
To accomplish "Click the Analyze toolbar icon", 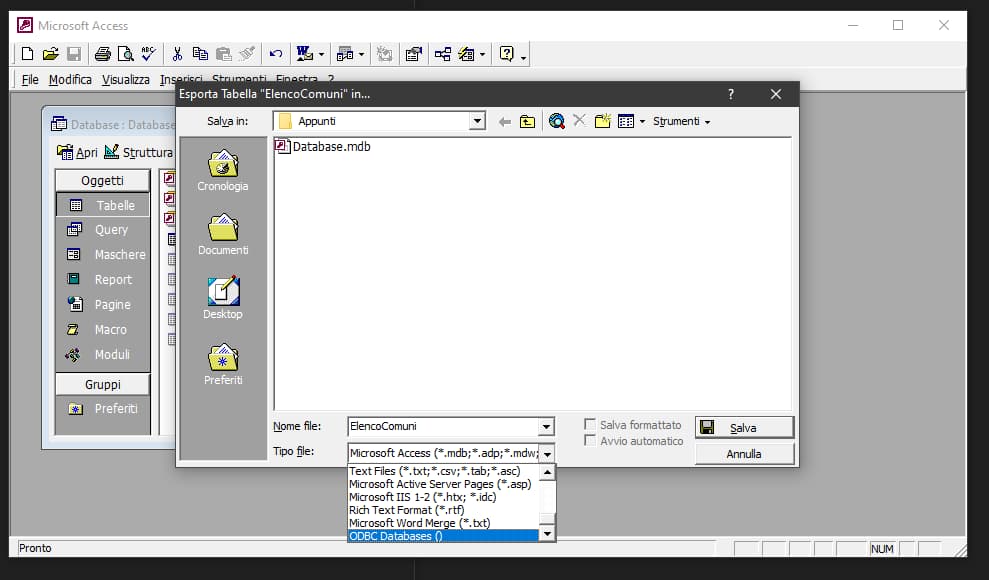I will (x=345, y=54).
